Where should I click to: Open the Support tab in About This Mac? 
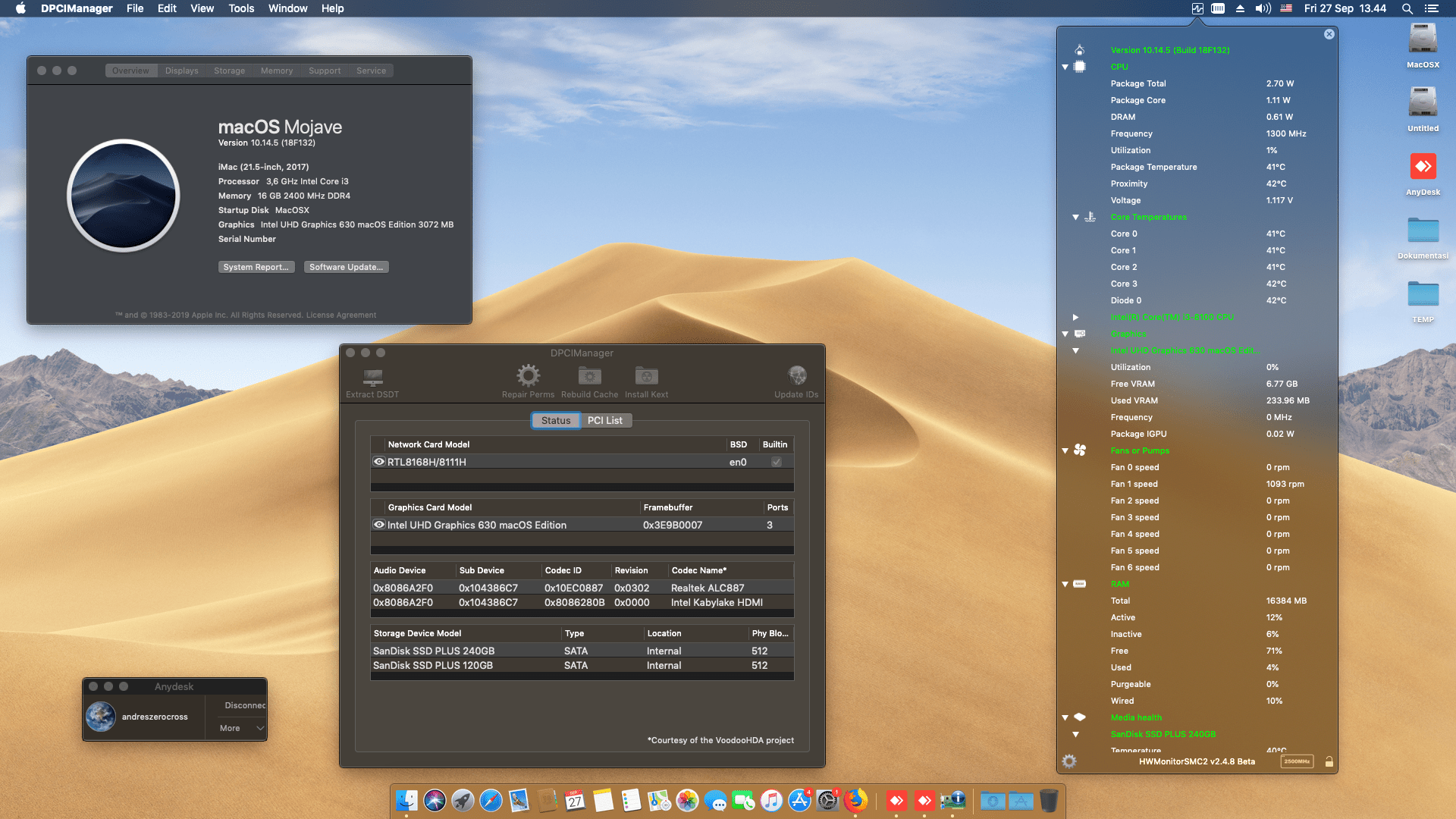click(x=325, y=71)
